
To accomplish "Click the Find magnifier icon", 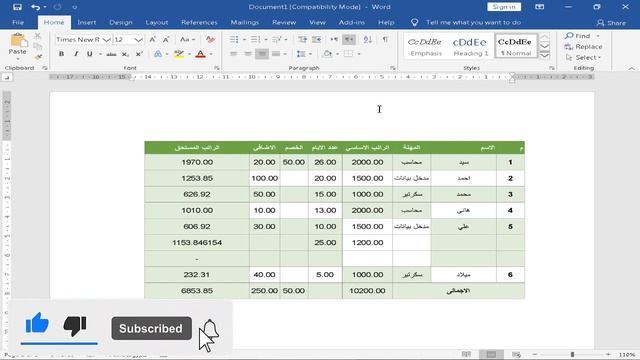I will pos(569,36).
